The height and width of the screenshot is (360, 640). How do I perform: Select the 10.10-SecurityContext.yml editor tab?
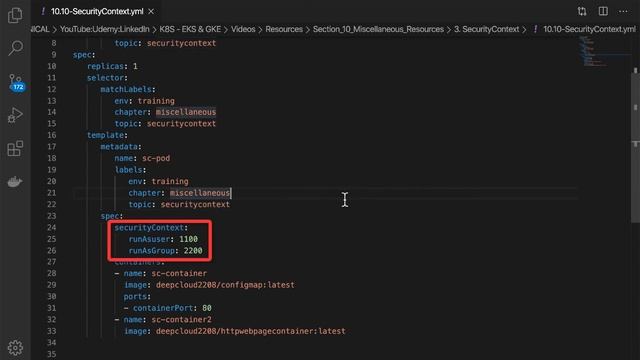[97, 12]
